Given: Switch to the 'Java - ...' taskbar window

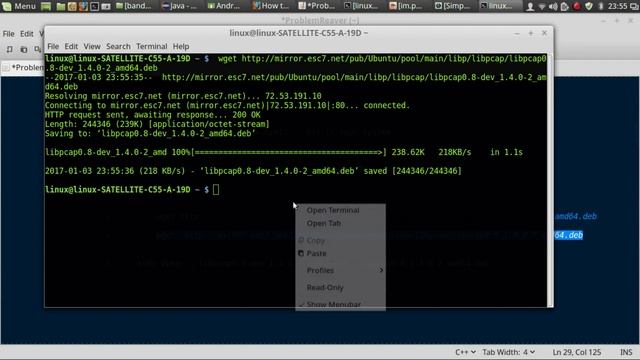Looking at the screenshot, I should pos(179,6).
